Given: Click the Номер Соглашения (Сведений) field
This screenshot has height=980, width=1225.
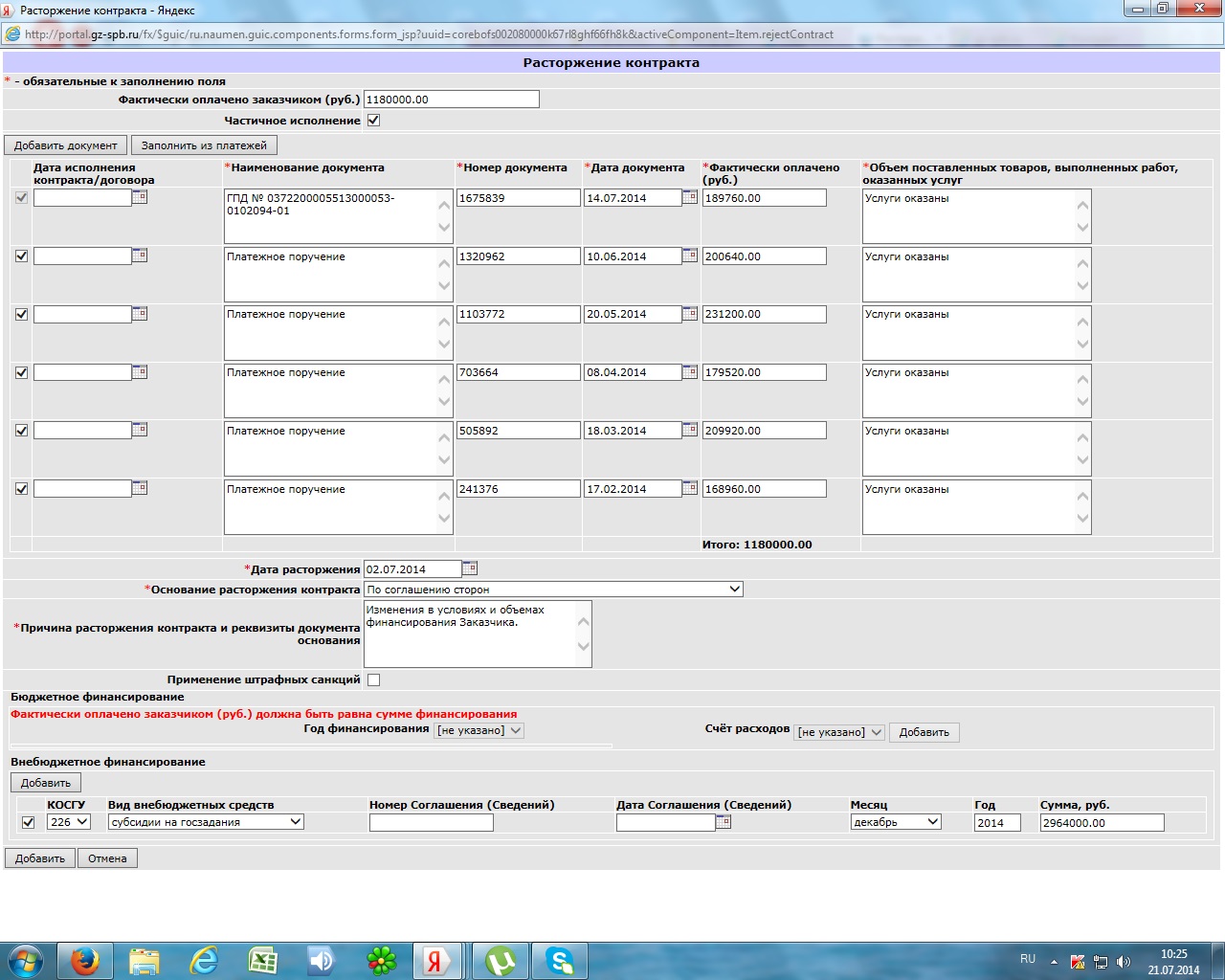Looking at the screenshot, I should coord(432,822).
